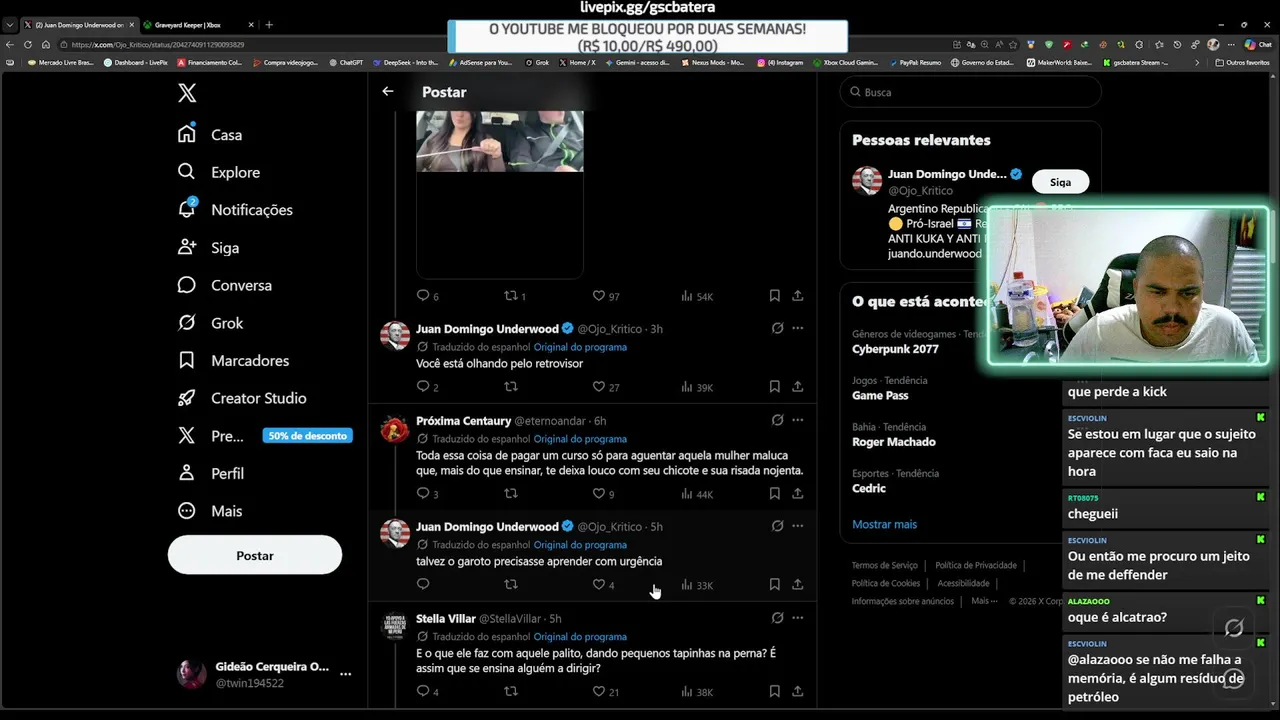The height and width of the screenshot is (720, 1280).
Task: Open the Outros favoritos folder
Action: 1242,62
